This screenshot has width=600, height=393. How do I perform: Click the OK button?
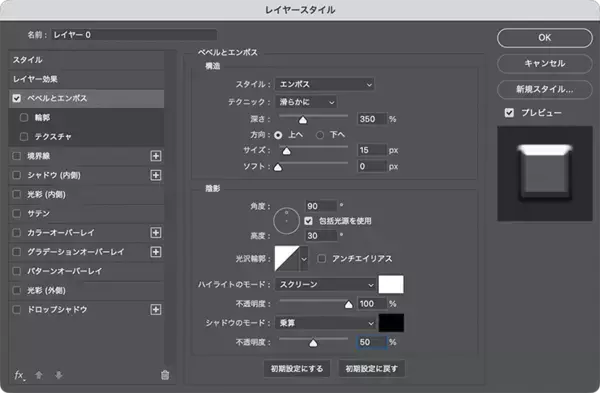pyautogui.click(x=545, y=38)
